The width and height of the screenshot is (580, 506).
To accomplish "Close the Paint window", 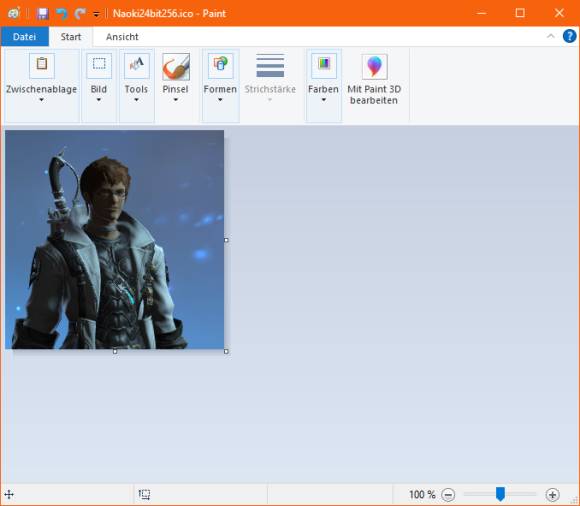I will point(559,13).
